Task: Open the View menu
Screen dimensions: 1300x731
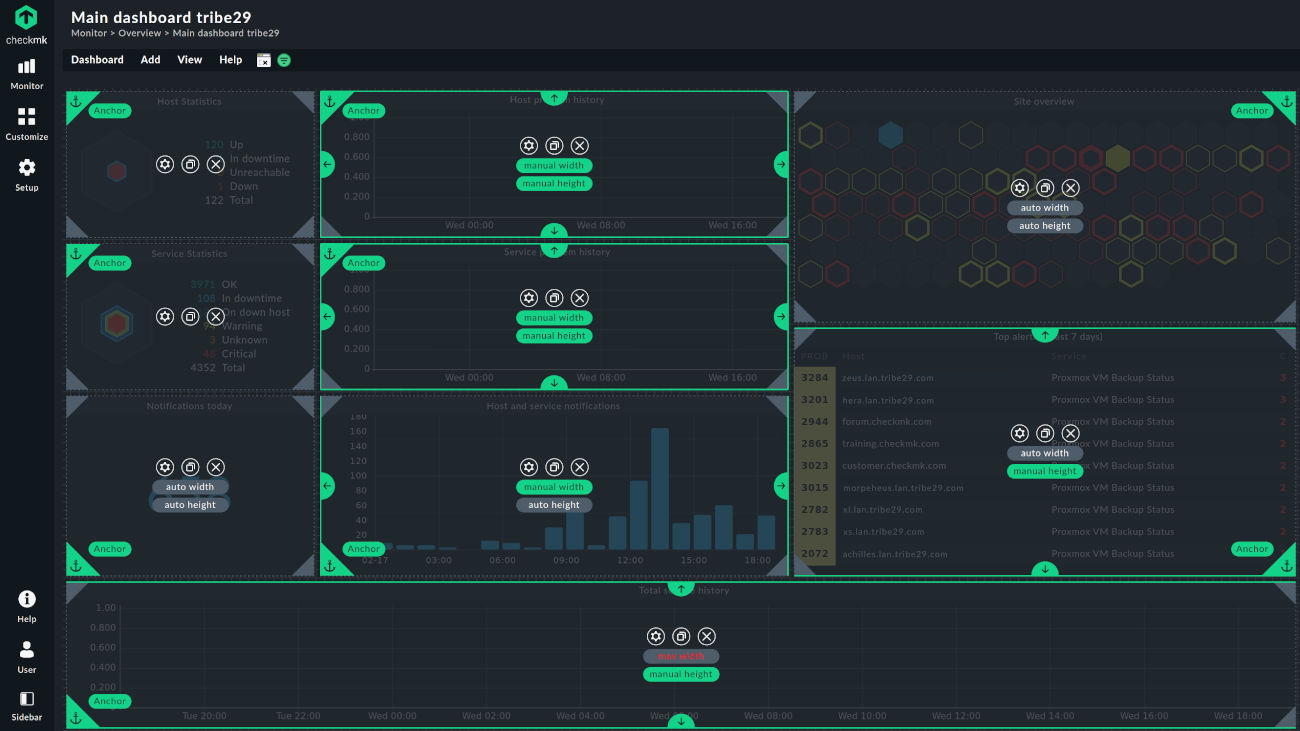Action: tap(190, 60)
